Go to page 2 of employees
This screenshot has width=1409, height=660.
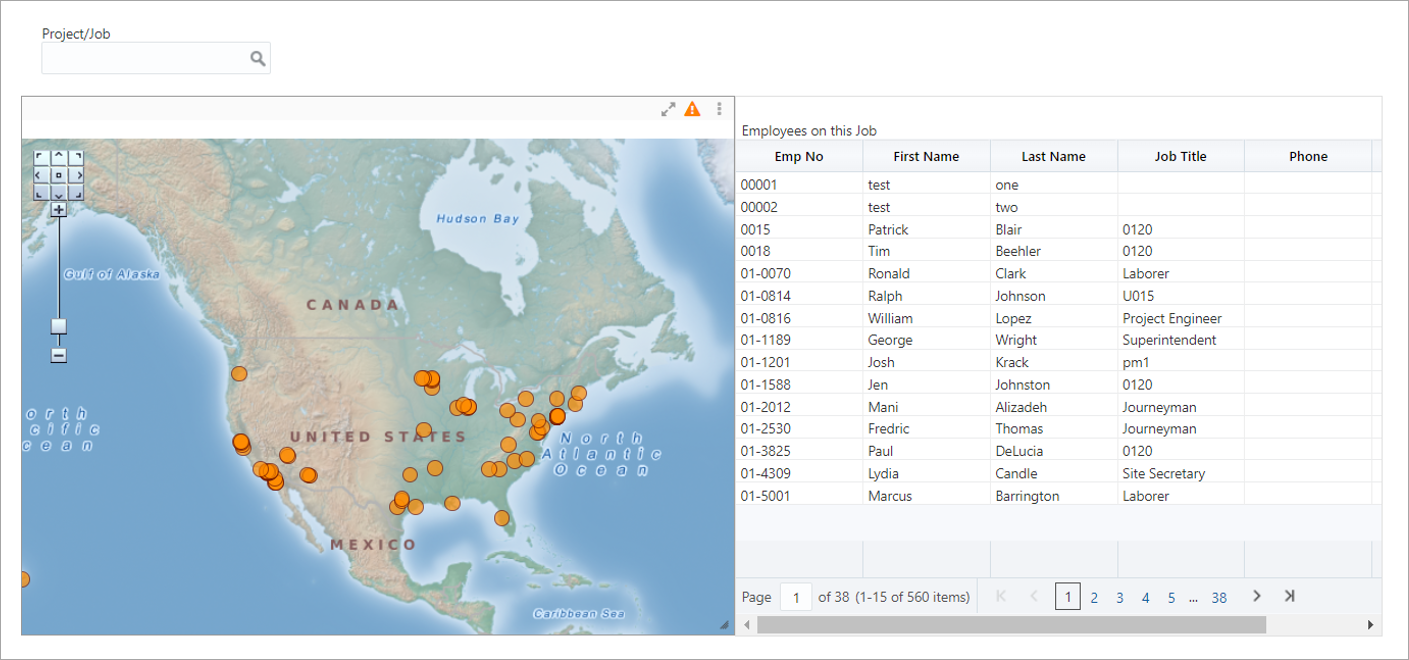click(1094, 597)
